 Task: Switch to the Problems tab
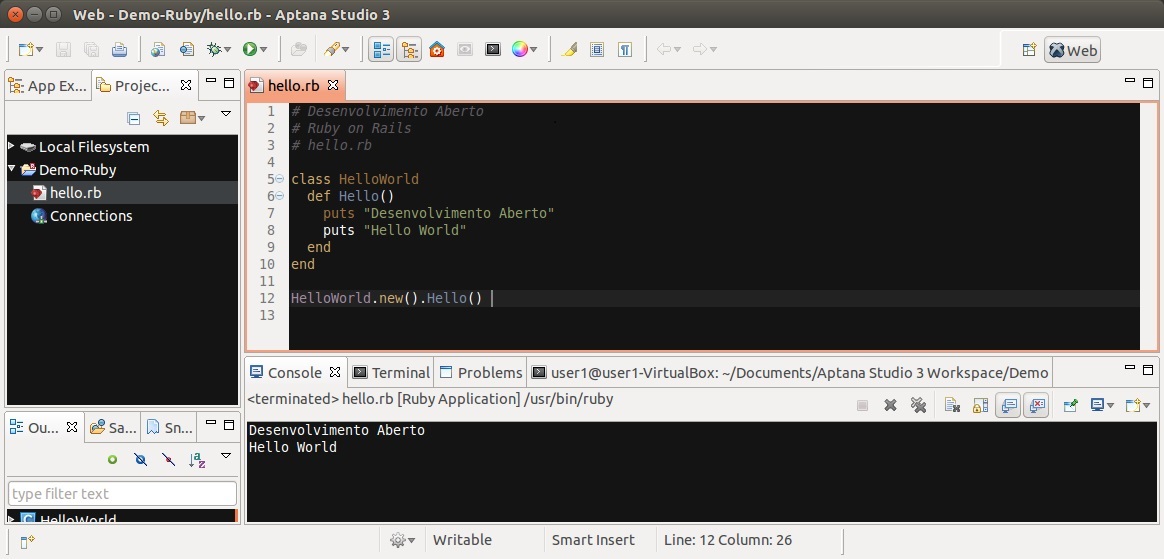(480, 372)
